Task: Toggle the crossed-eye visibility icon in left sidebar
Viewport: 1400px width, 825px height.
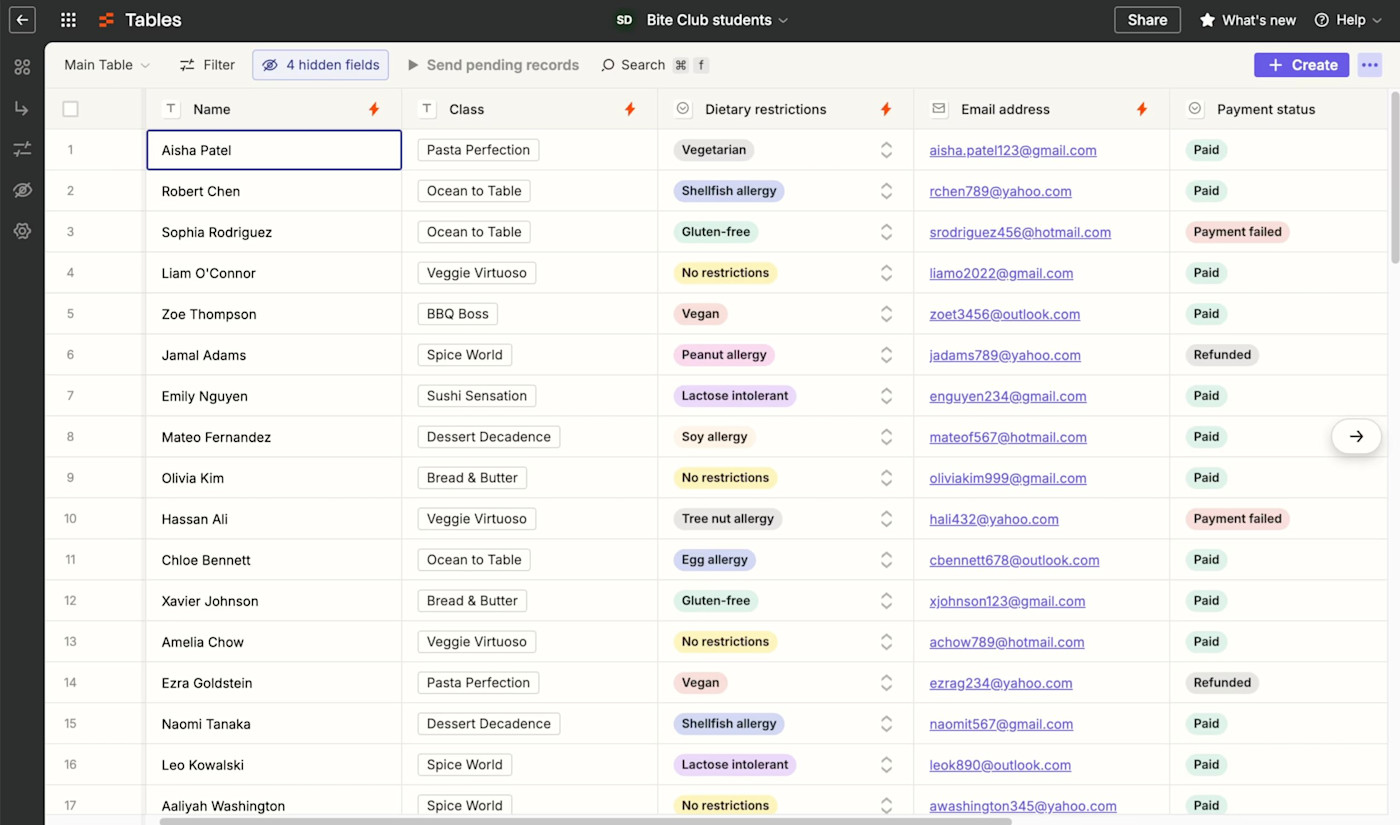Action: pyautogui.click(x=22, y=190)
